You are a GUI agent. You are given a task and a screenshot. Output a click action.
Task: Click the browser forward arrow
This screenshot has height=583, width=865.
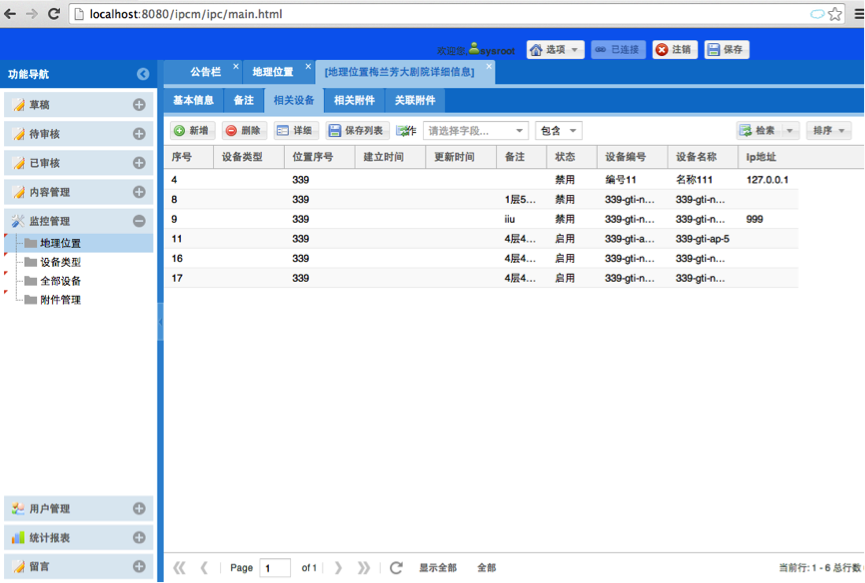tap(32, 14)
